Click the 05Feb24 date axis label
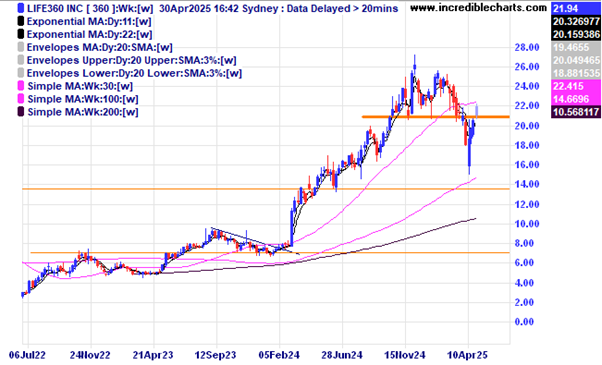 click(279, 355)
